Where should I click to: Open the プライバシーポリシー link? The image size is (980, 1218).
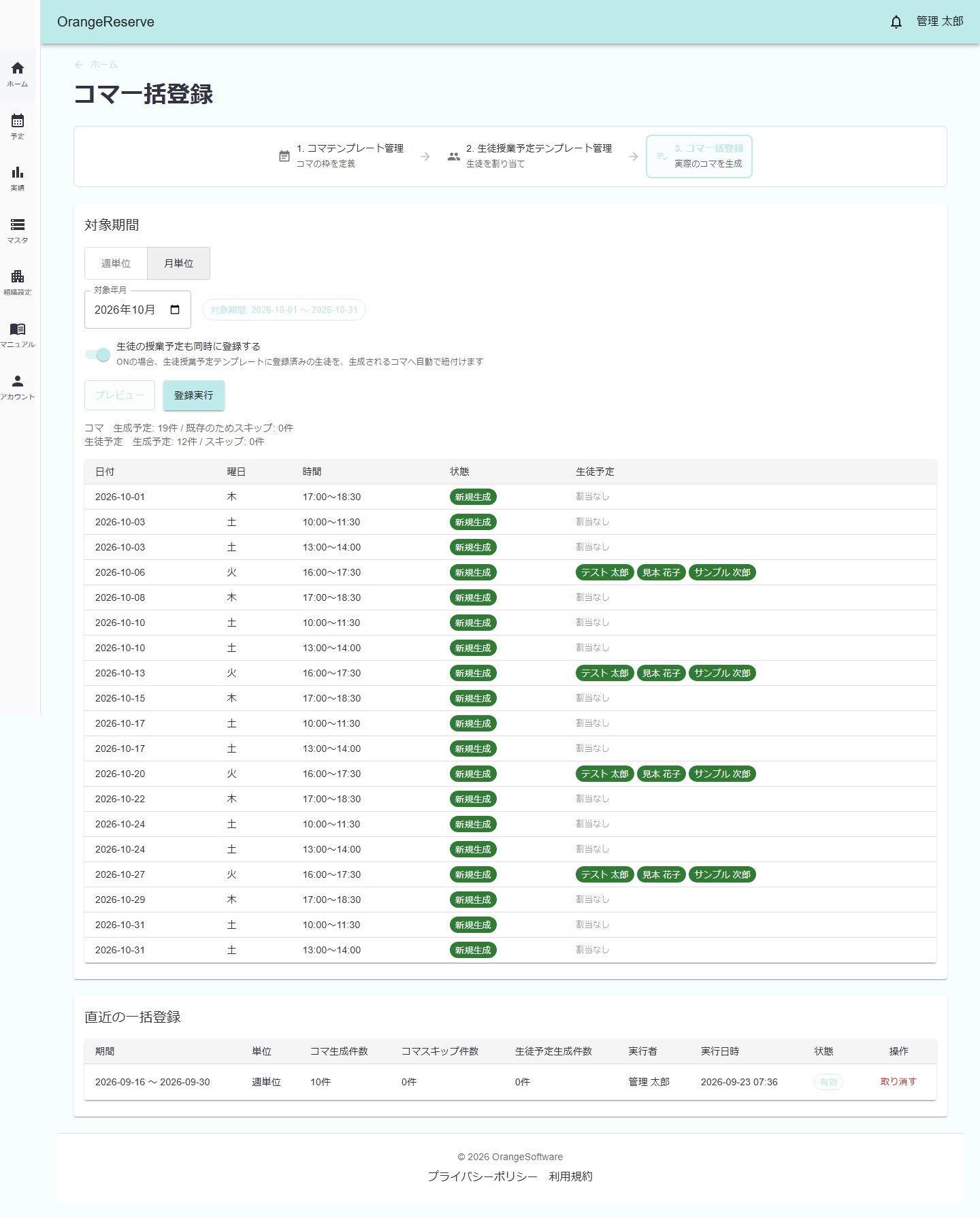pyautogui.click(x=483, y=1176)
